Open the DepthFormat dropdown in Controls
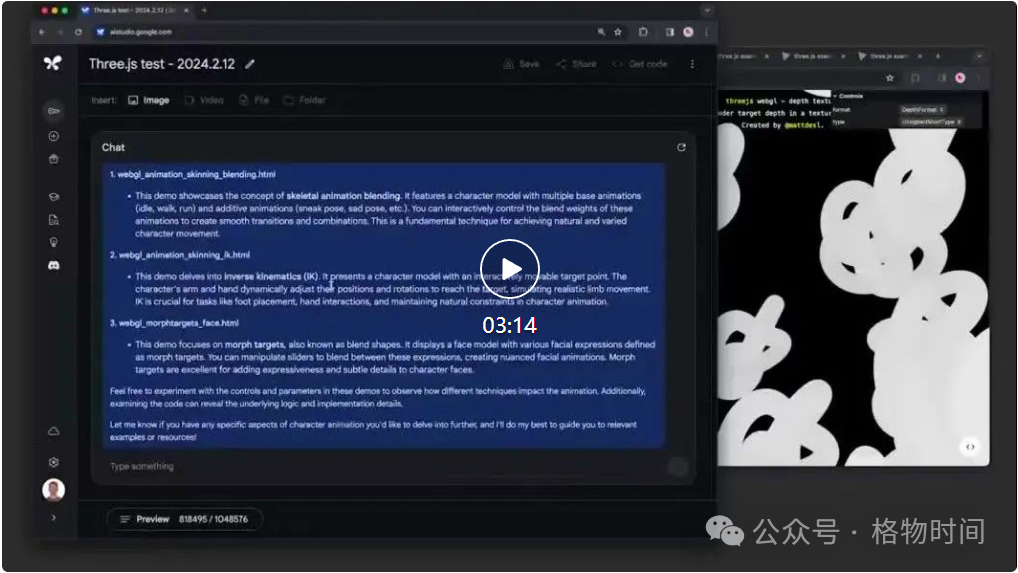 pyautogui.click(x=923, y=109)
